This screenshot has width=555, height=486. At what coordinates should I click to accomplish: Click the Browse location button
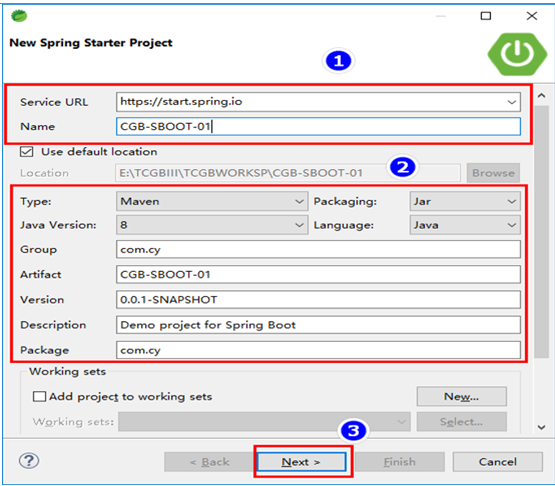coord(493,173)
